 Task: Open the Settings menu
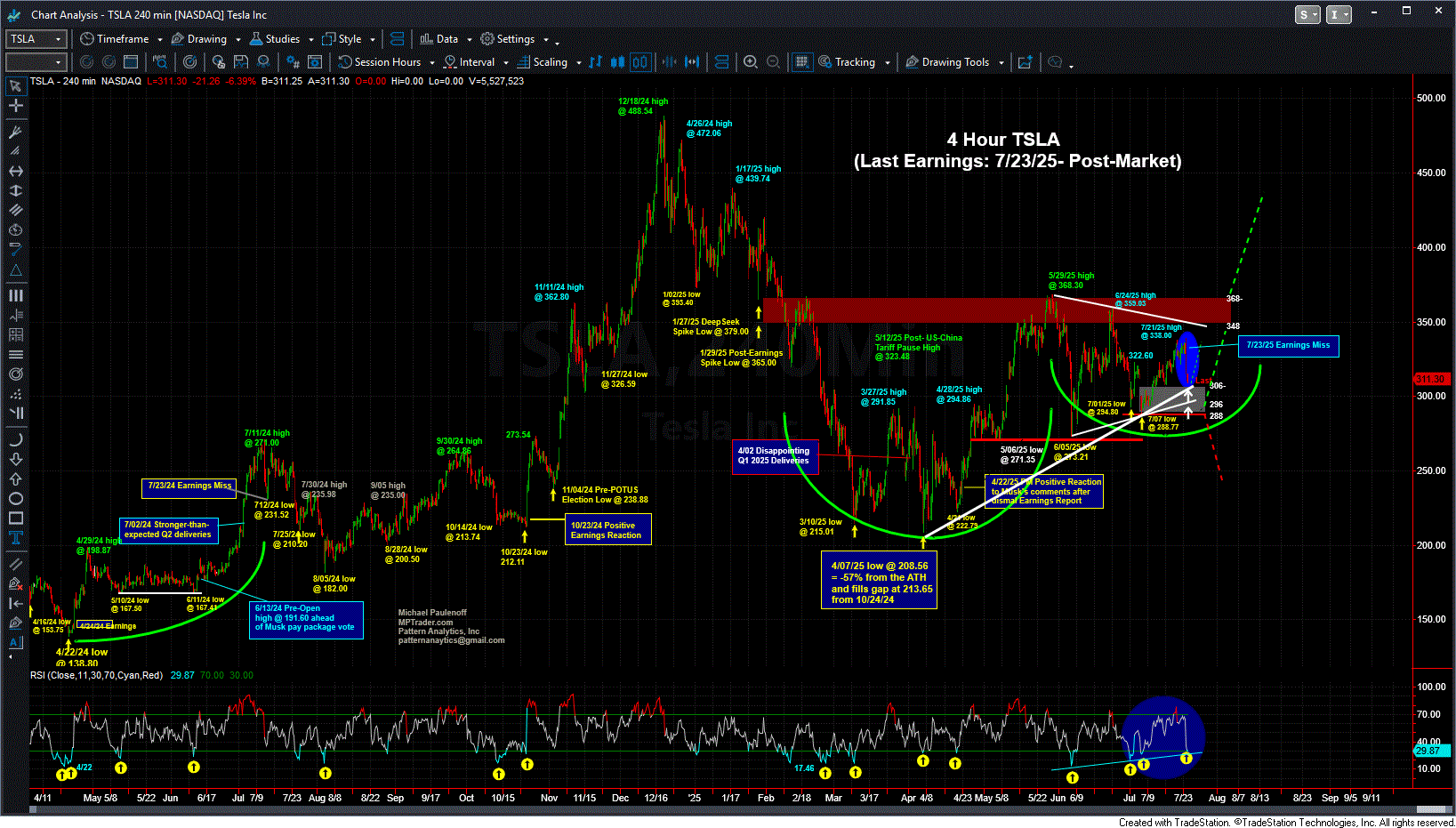(x=508, y=39)
